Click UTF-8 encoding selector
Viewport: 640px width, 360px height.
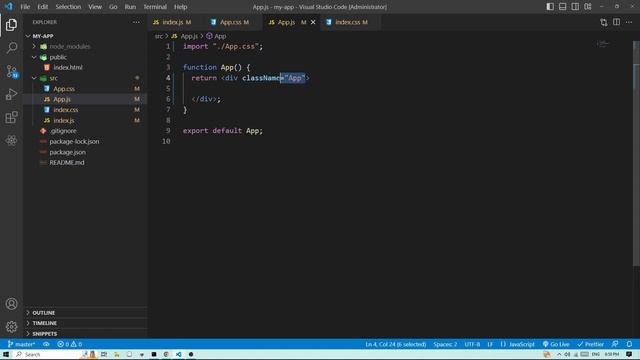pyautogui.click(x=472, y=344)
